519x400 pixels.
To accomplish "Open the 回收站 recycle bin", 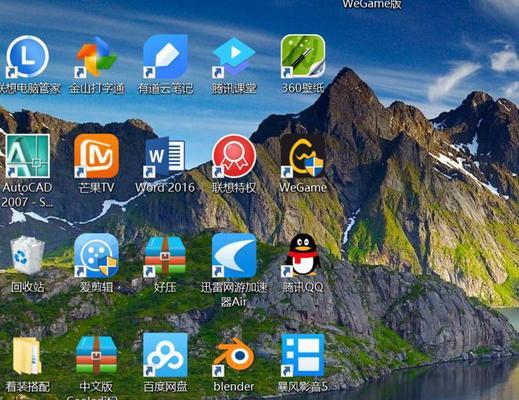I will pos(27,255).
